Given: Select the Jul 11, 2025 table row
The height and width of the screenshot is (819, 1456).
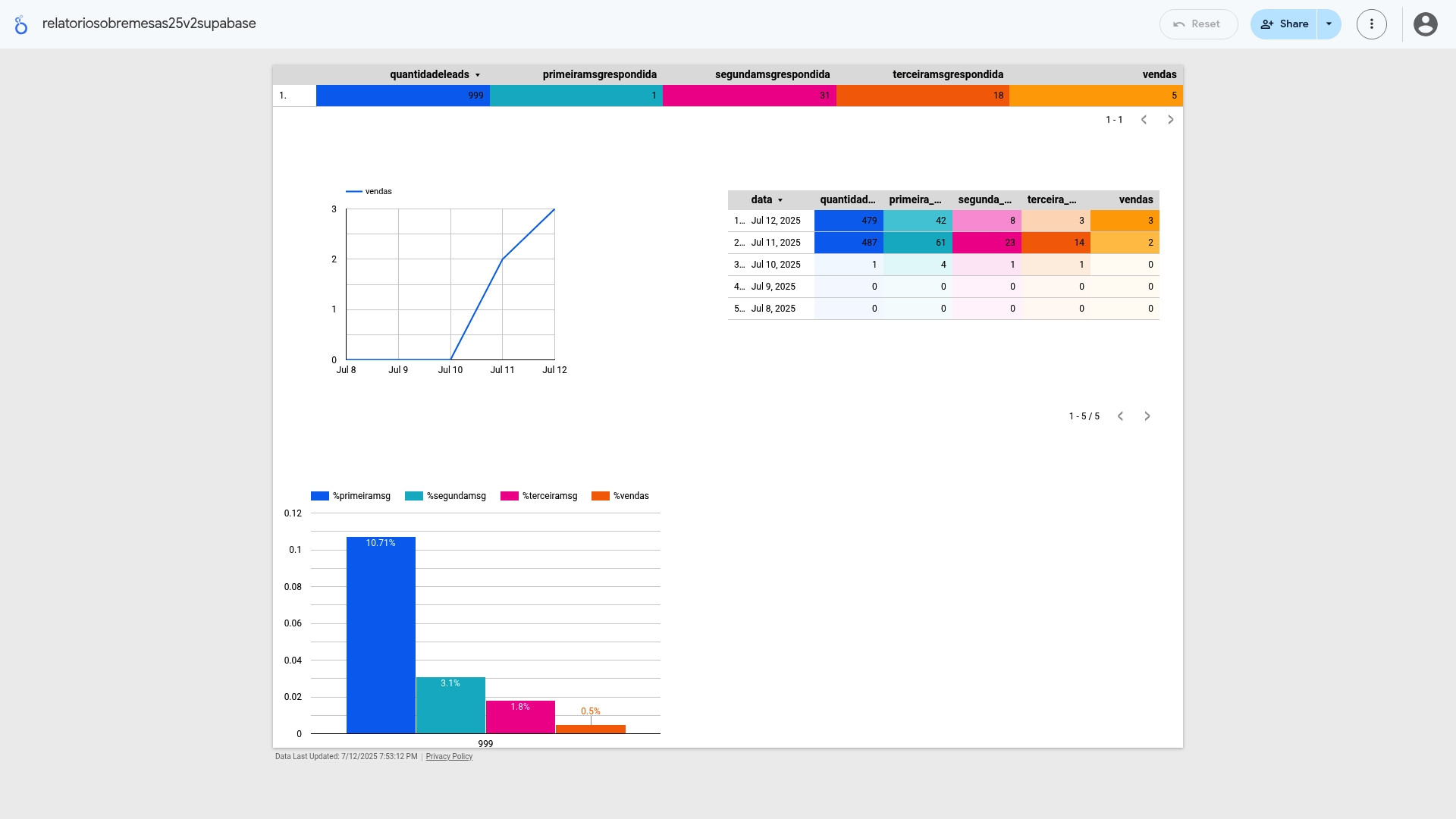Looking at the screenshot, I should 775,243.
